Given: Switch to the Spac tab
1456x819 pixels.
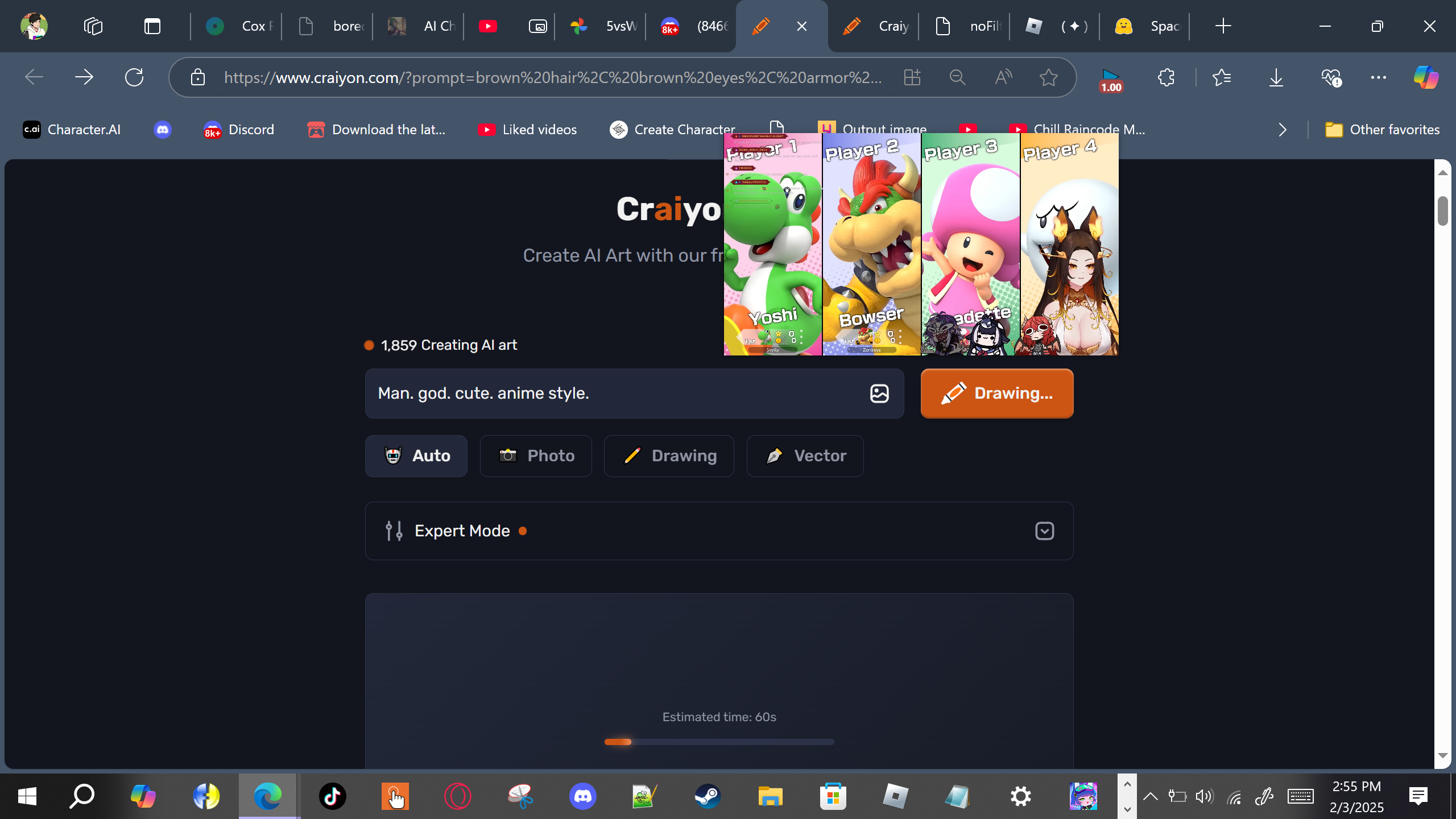Looking at the screenshot, I should (1144, 26).
